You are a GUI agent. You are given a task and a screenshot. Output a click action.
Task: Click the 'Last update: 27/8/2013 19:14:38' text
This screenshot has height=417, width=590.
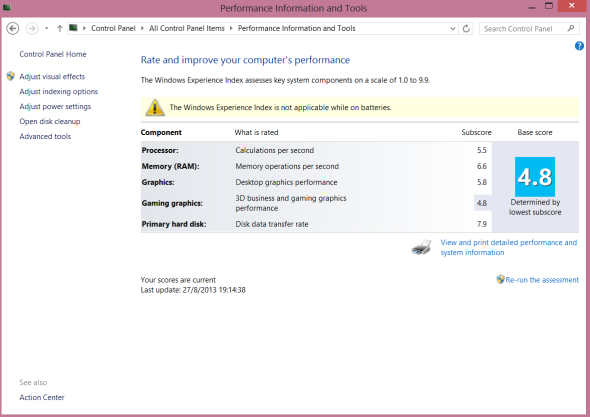click(x=193, y=290)
